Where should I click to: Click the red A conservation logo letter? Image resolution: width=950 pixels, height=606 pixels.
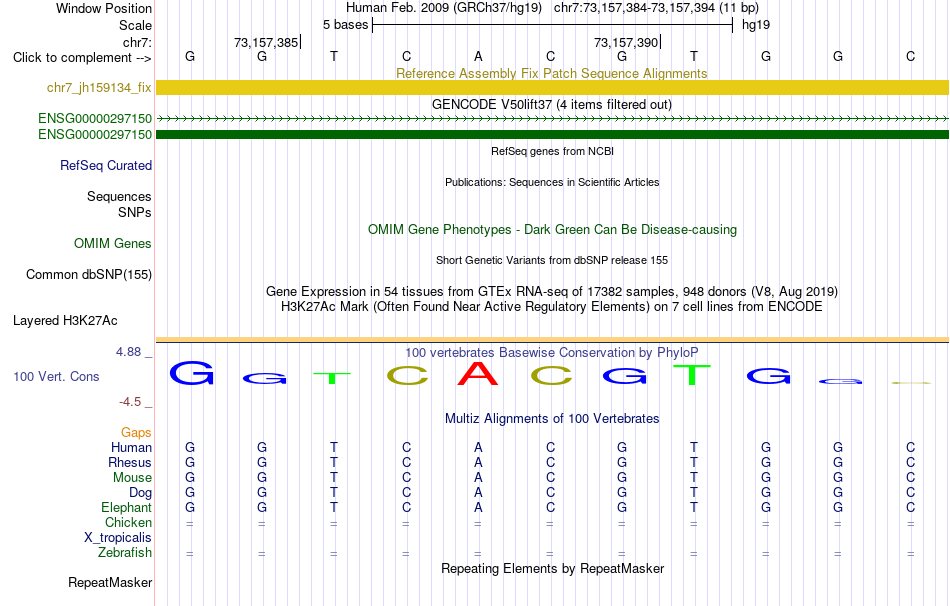tap(478, 373)
